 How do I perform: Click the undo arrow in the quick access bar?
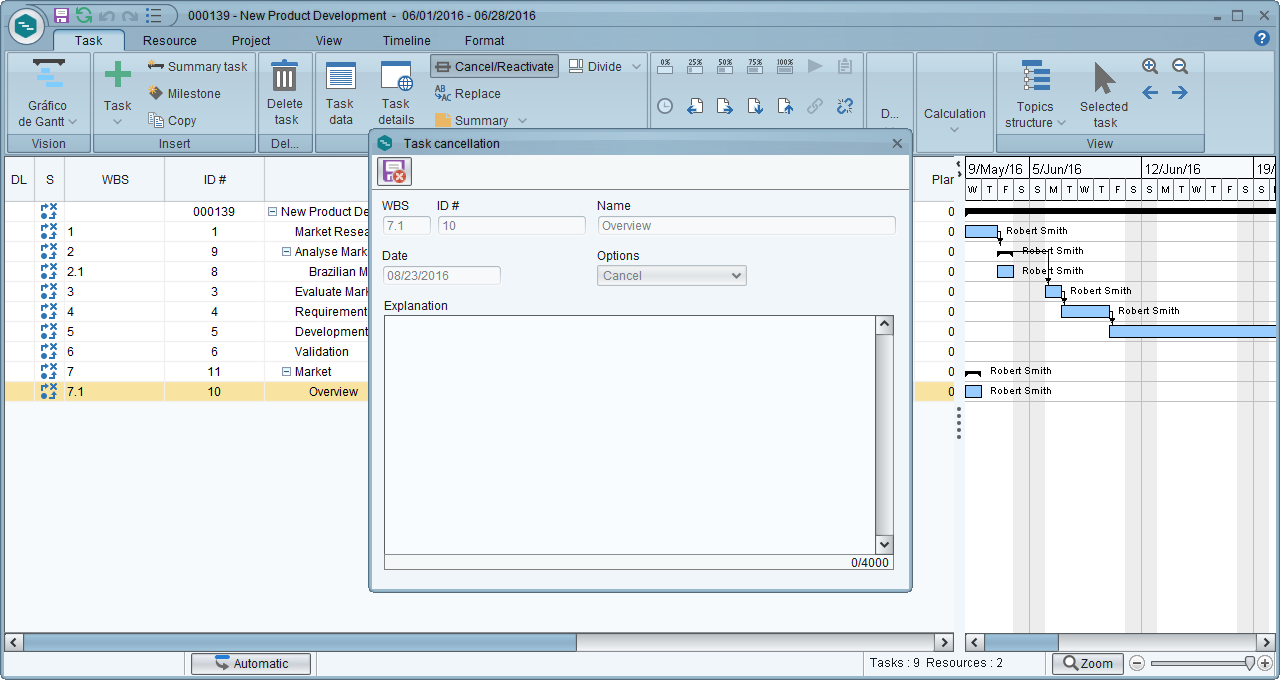[x=107, y=15]
